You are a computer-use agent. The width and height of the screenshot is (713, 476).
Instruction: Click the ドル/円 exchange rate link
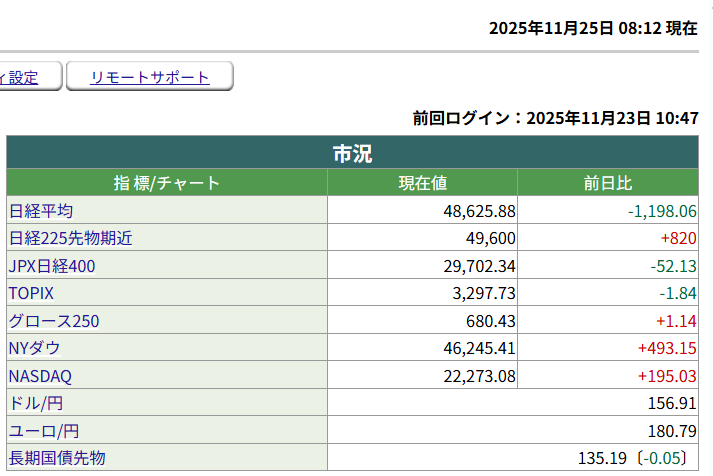(36, 403)
